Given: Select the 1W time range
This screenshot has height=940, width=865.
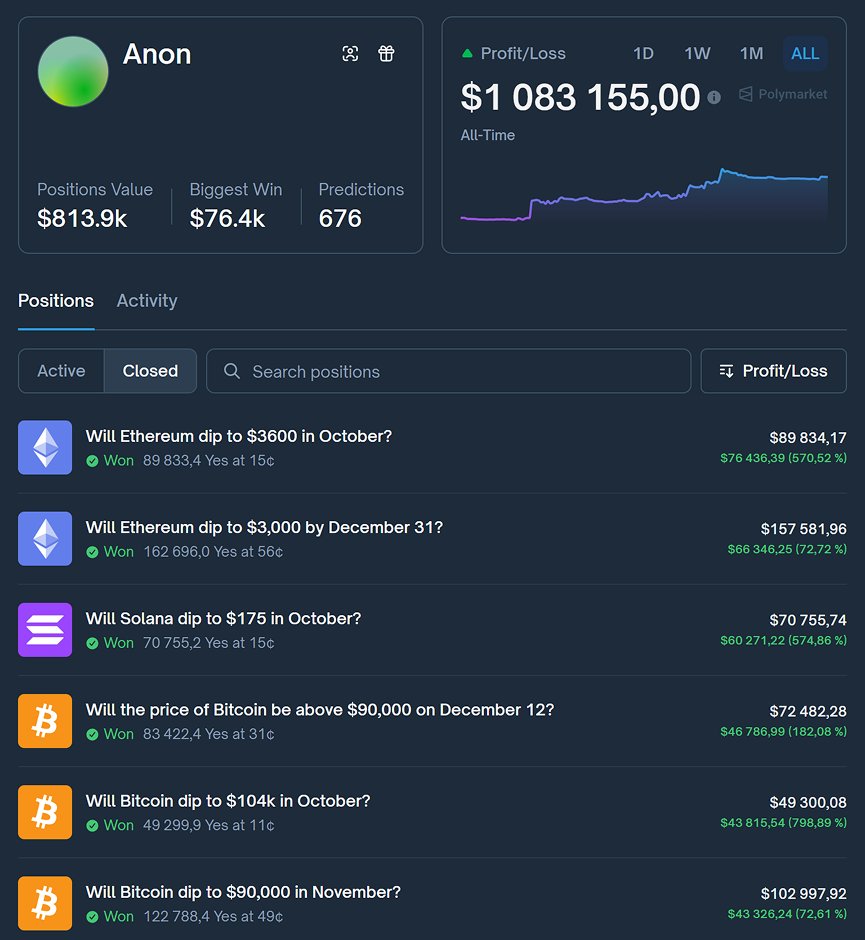Looking at the screenshot, I should click(697, 53).
